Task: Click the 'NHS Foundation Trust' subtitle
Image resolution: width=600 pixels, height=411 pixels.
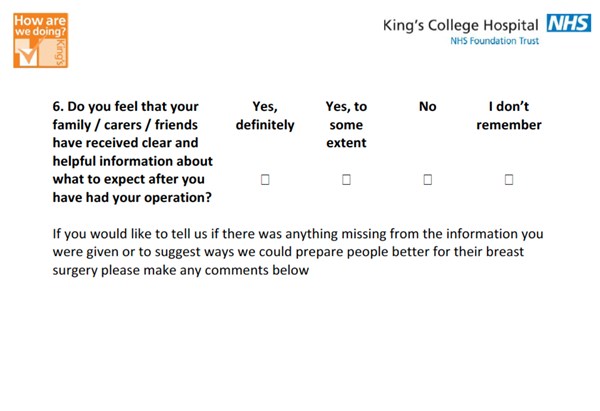Action: [495, 41]
